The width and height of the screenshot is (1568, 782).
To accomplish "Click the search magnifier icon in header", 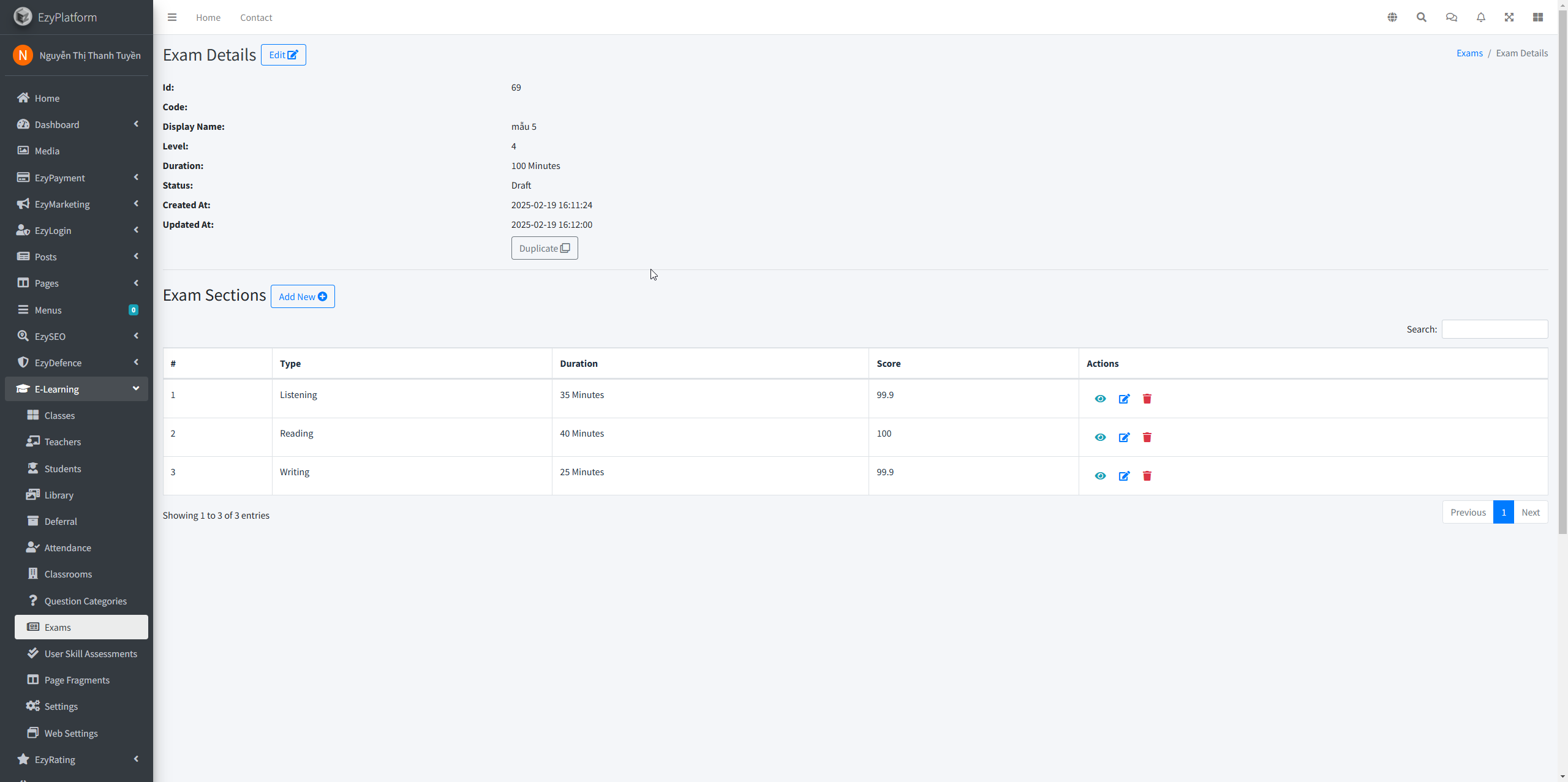I will (1422, 17).
